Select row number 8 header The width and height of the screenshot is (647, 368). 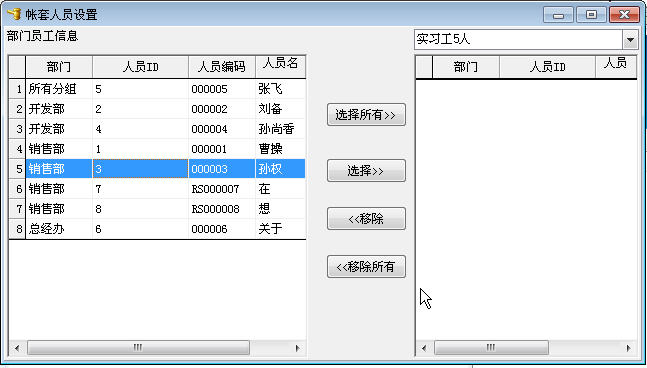coord(17,229)
